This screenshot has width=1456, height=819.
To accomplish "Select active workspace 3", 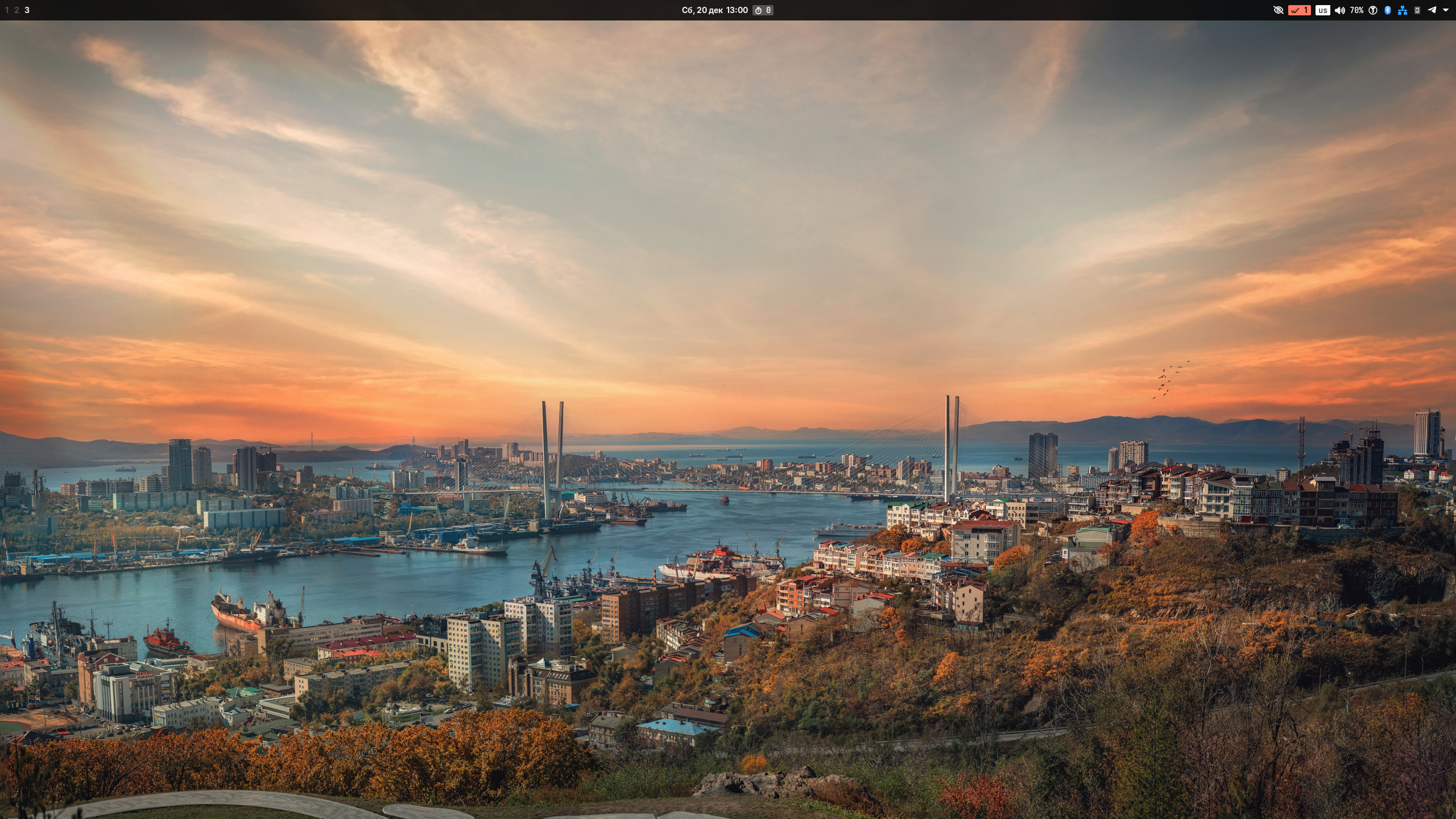I will [27, 10].
